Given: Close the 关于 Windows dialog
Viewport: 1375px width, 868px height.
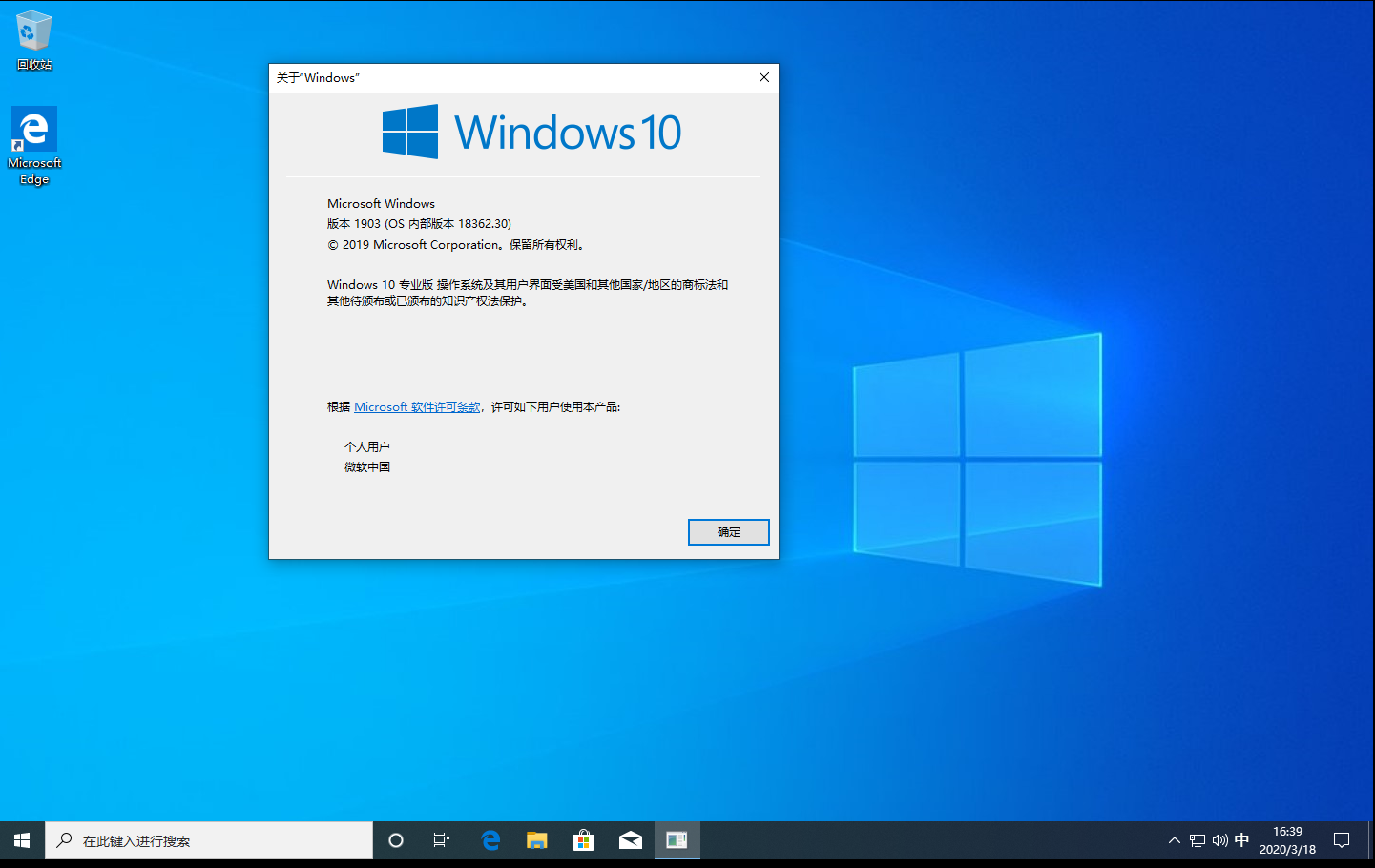Looking at the screenshot, I should click(x=763, y=78).
